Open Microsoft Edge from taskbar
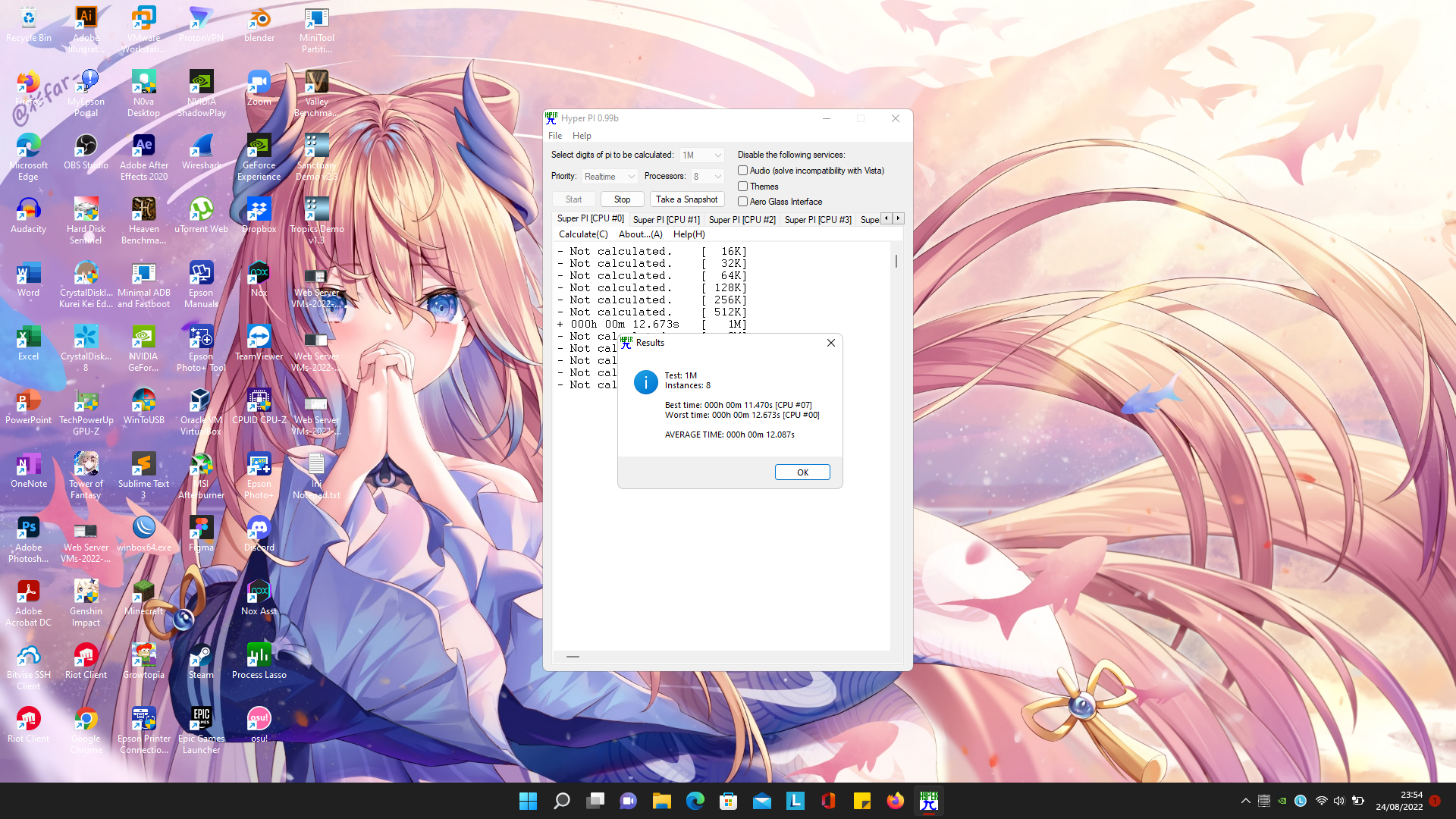The image size is (1456, 819). tap(695, 801)
